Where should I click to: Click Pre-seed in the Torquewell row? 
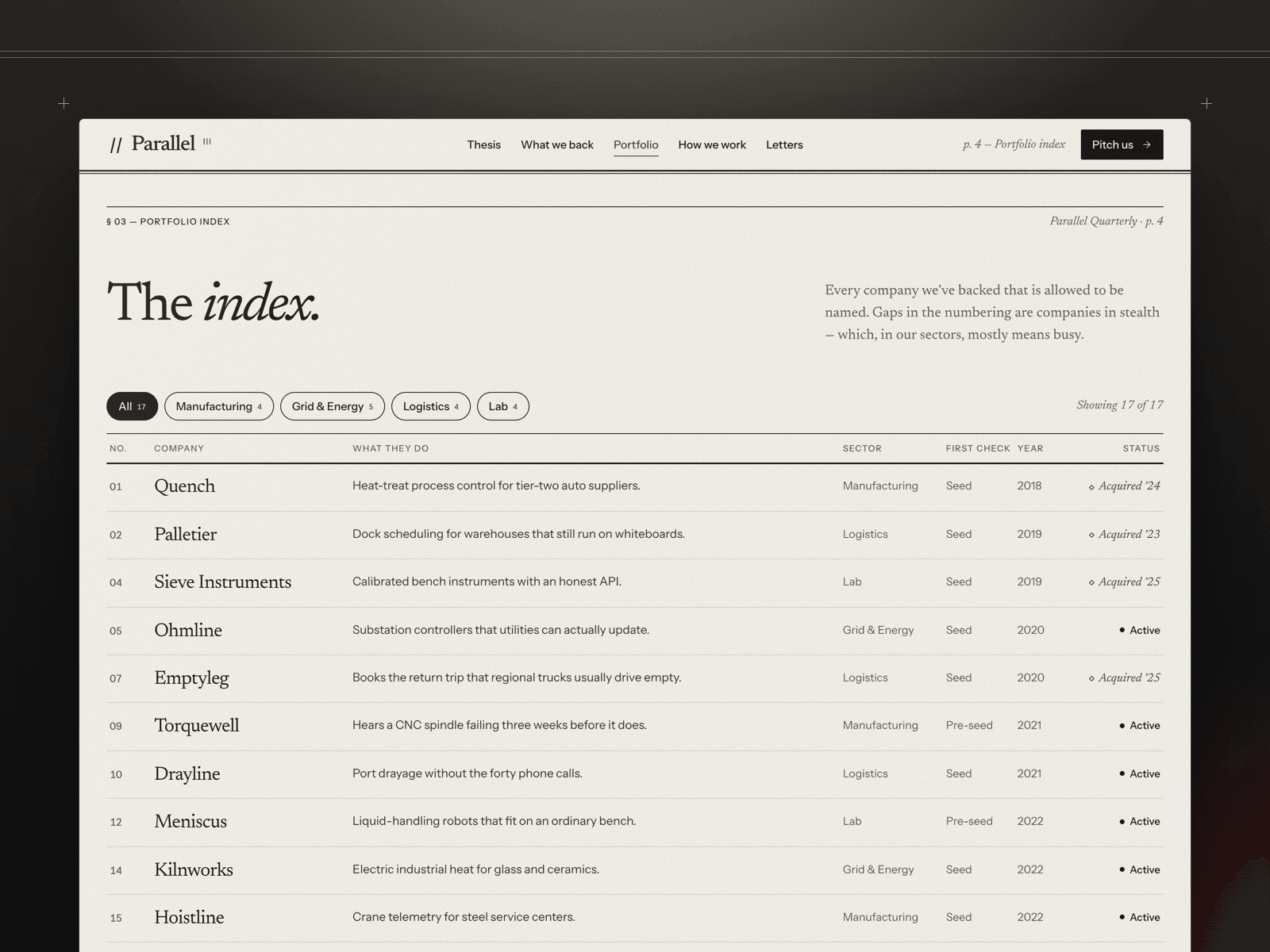[969, 725]
